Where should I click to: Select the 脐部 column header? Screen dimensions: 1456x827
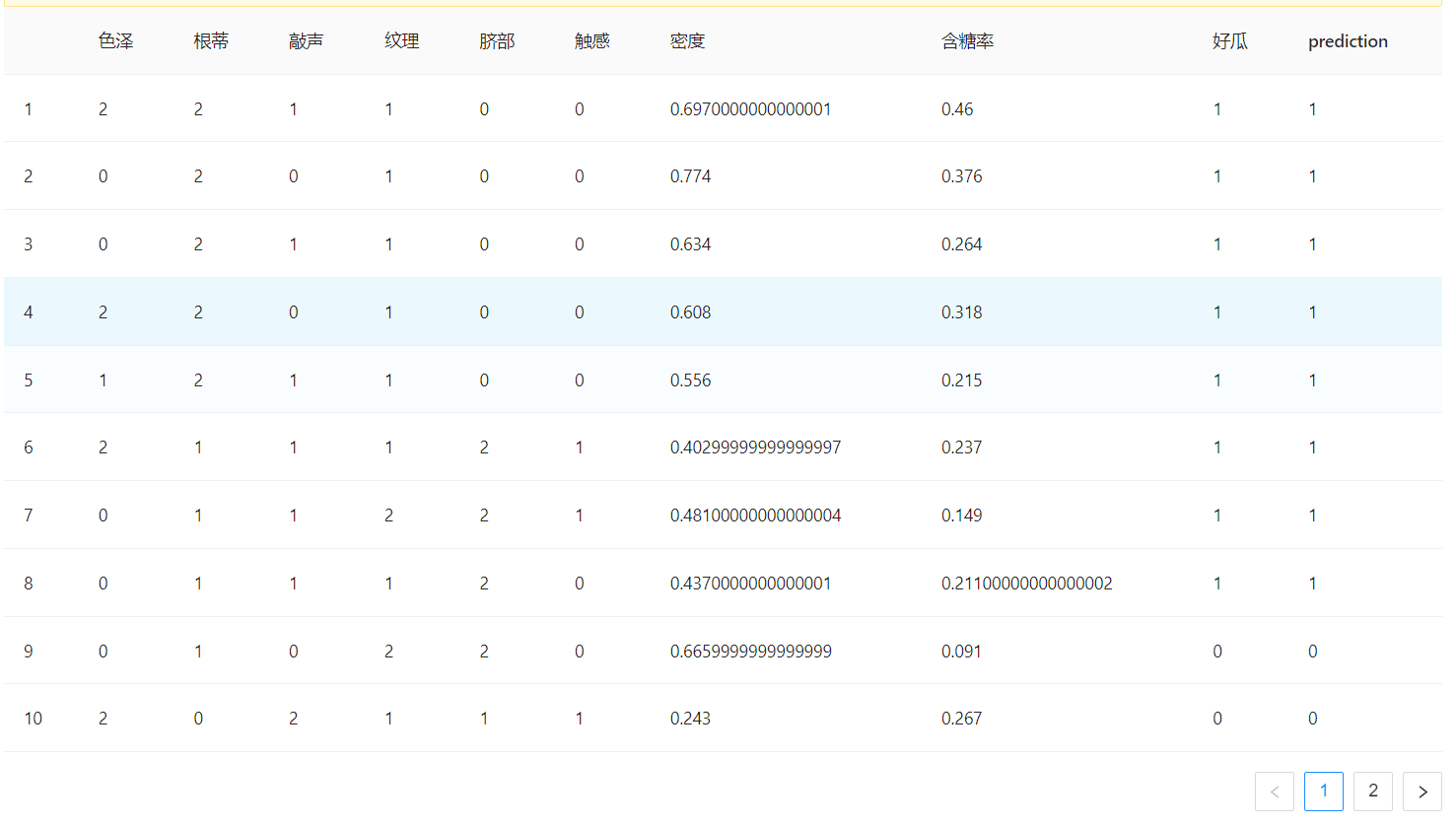point(497,41)
